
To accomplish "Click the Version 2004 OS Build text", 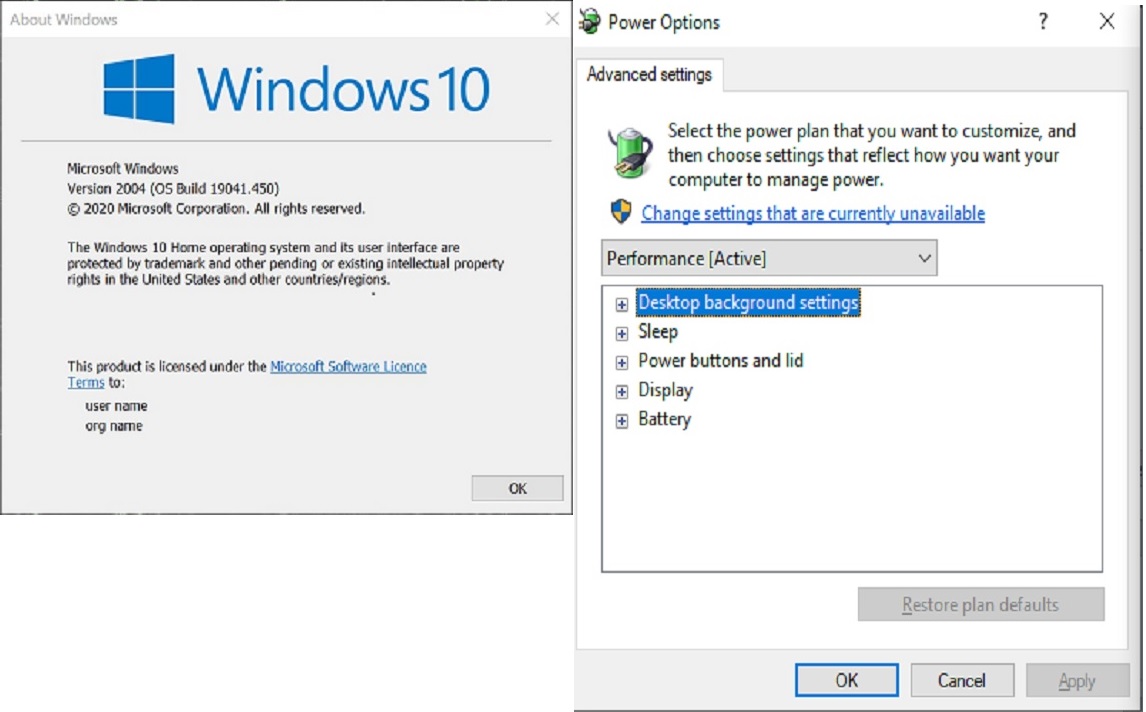I will 173,189.
